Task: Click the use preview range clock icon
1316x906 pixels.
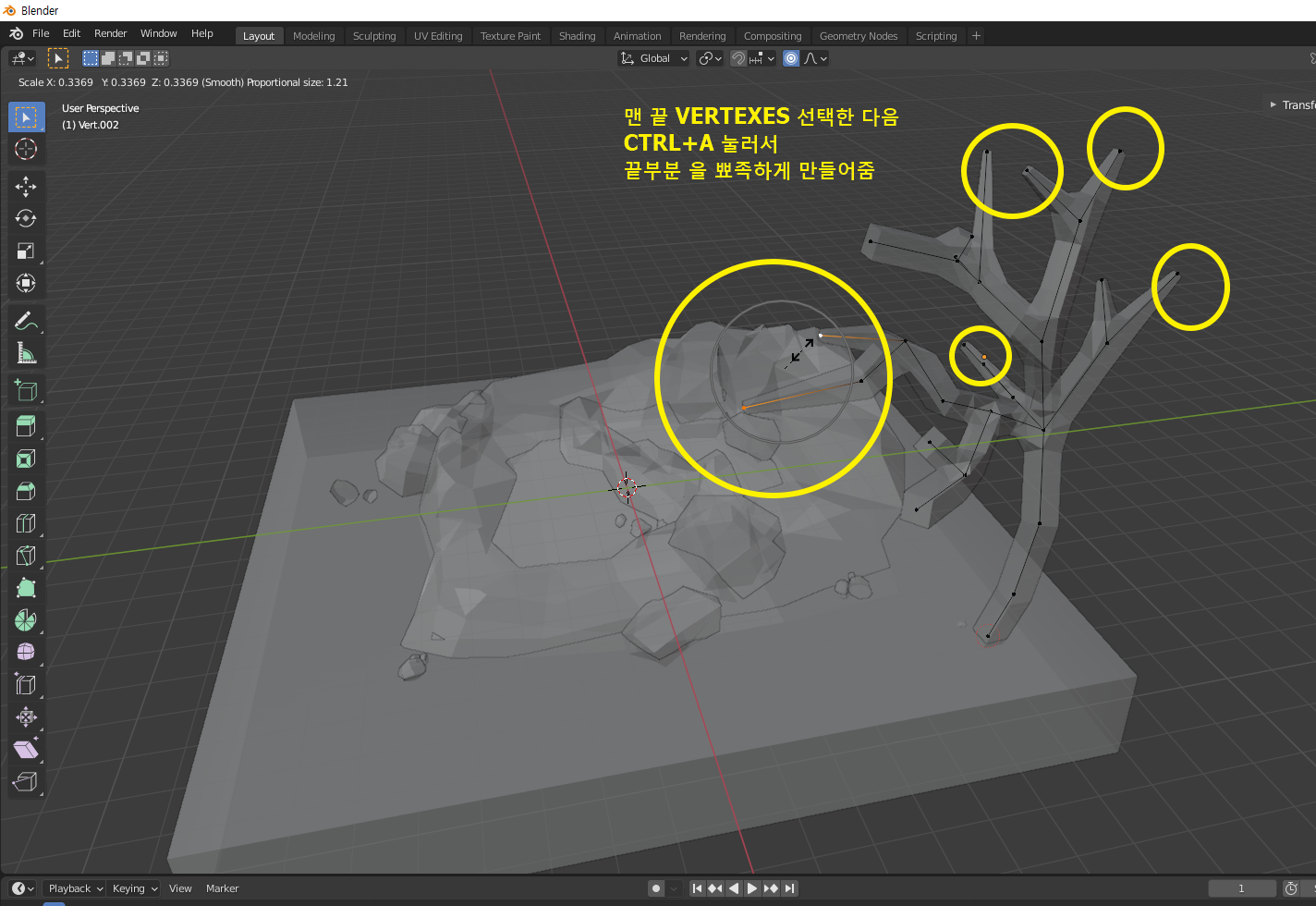Action: (x=1291, y=888)
